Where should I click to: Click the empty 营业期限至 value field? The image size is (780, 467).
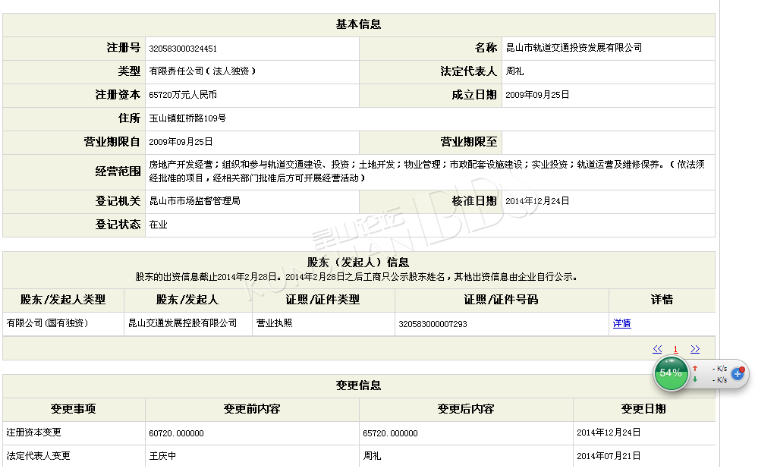[608, 142]
